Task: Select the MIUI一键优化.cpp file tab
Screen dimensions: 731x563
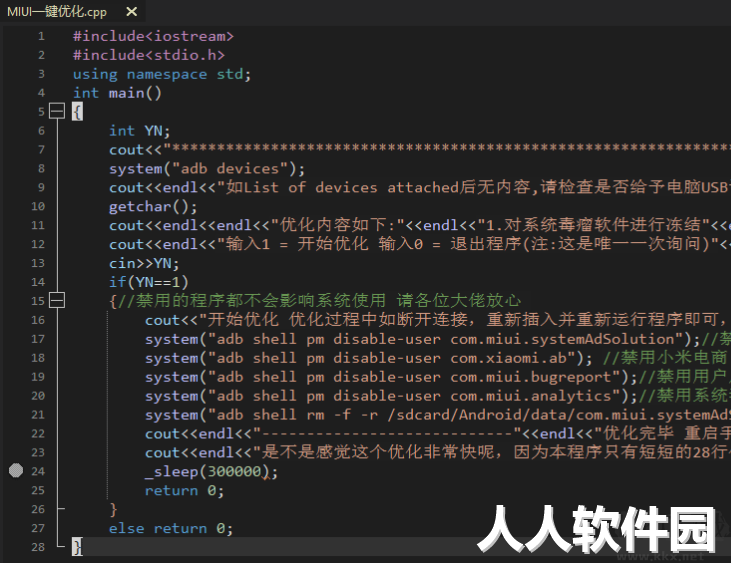Action: click(x=57, y=12)
